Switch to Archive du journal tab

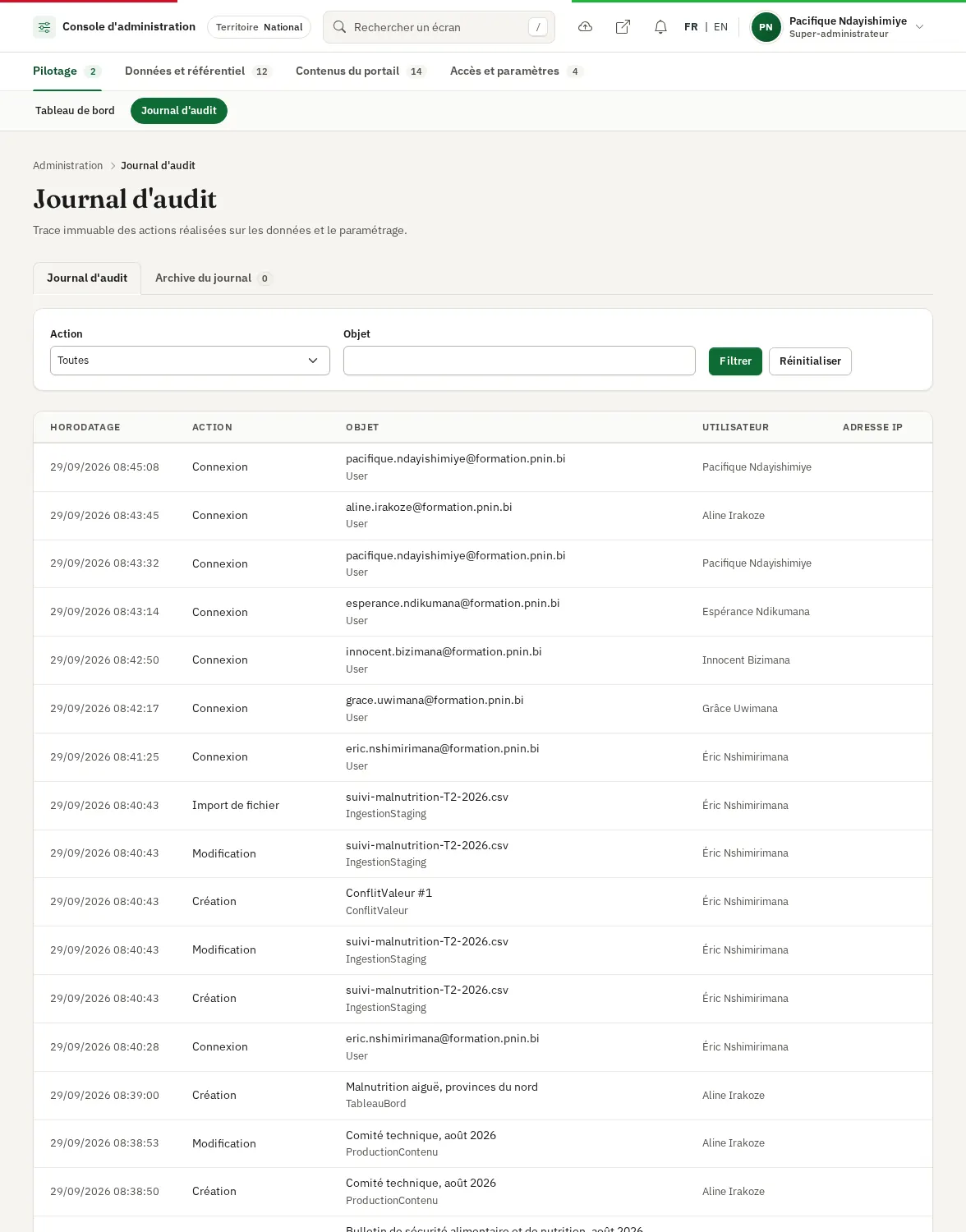(214, 278)
